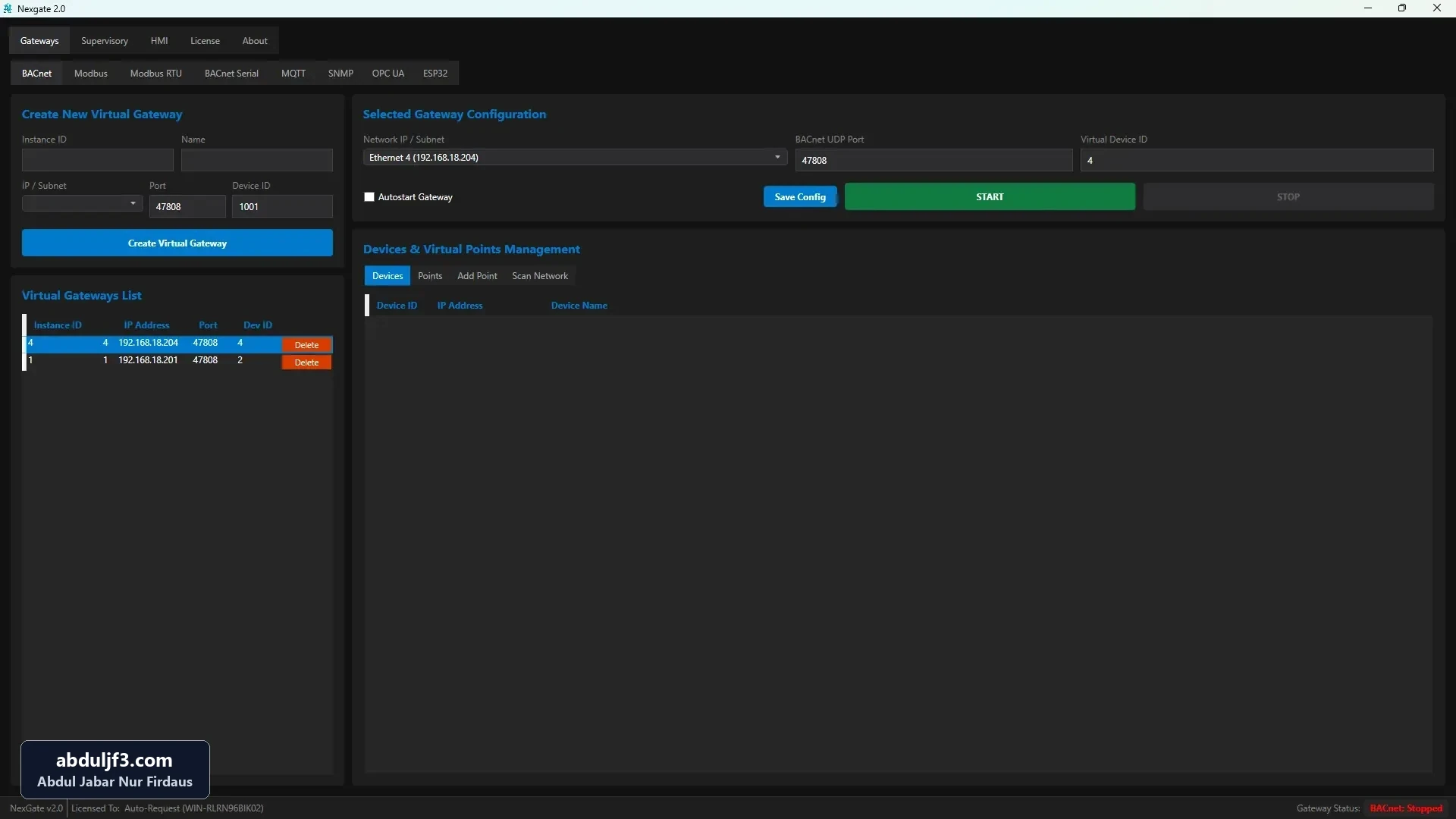Select the OPC UA tab
1456x819 pixels.
[388, 74]
